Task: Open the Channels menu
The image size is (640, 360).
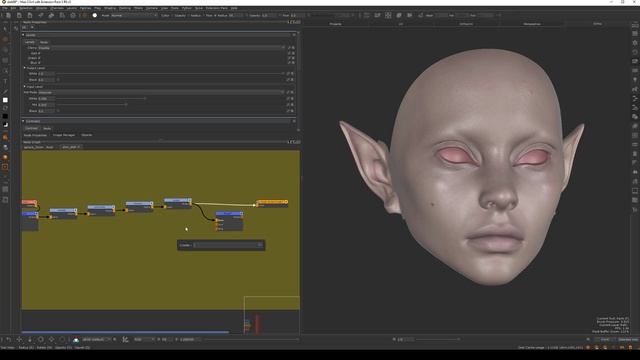Action: 57,8
